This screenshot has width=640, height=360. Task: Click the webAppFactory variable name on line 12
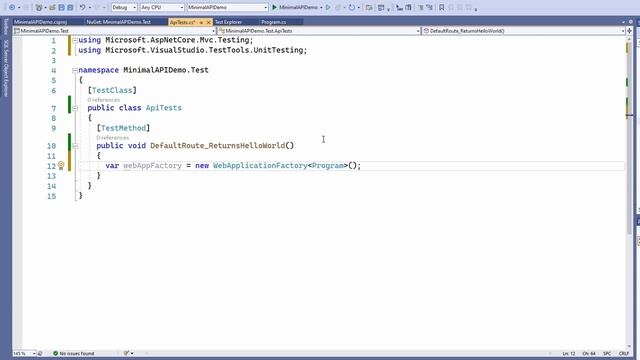point(152,166)
